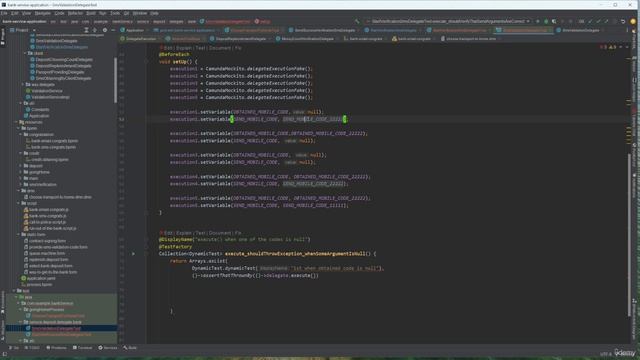The width and height of the screenshot is (640, 360).
Task: Open the TODO tool window button
Action: pos(32,348)
